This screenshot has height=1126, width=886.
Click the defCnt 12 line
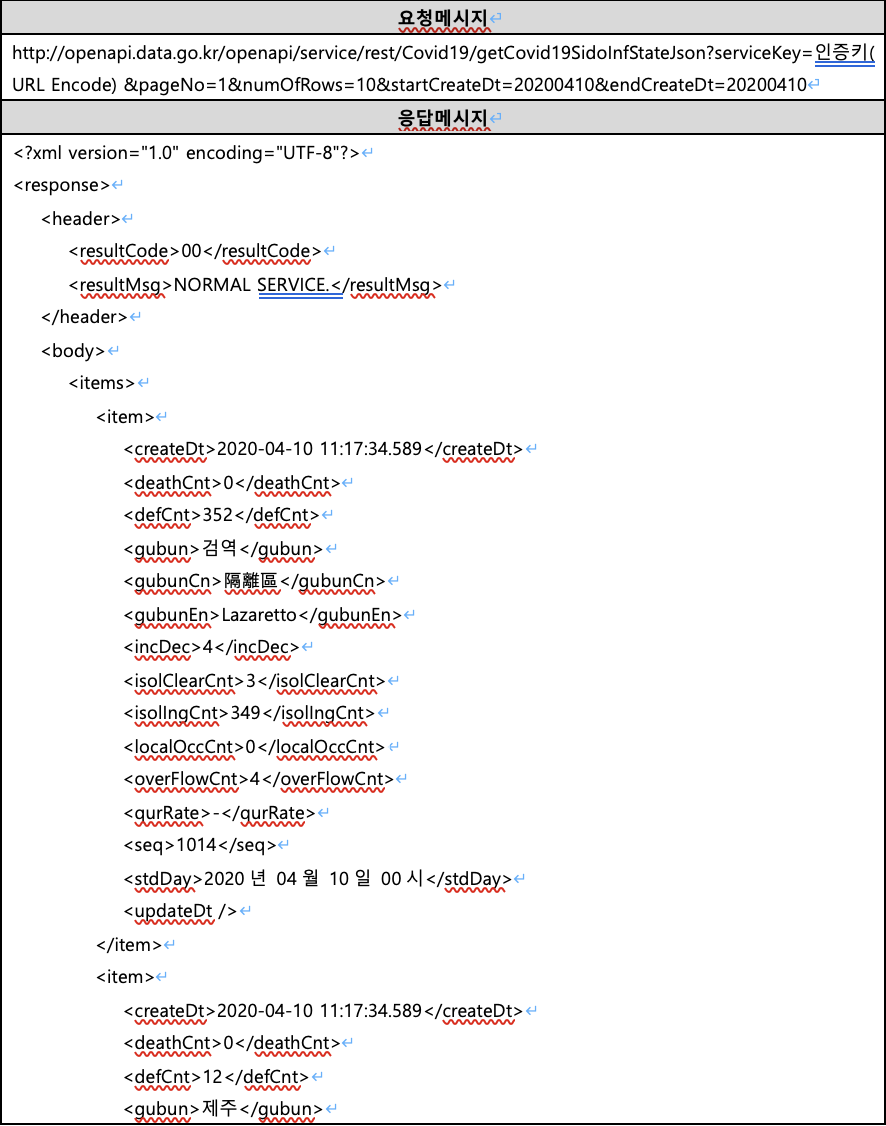coord(216,1077)
